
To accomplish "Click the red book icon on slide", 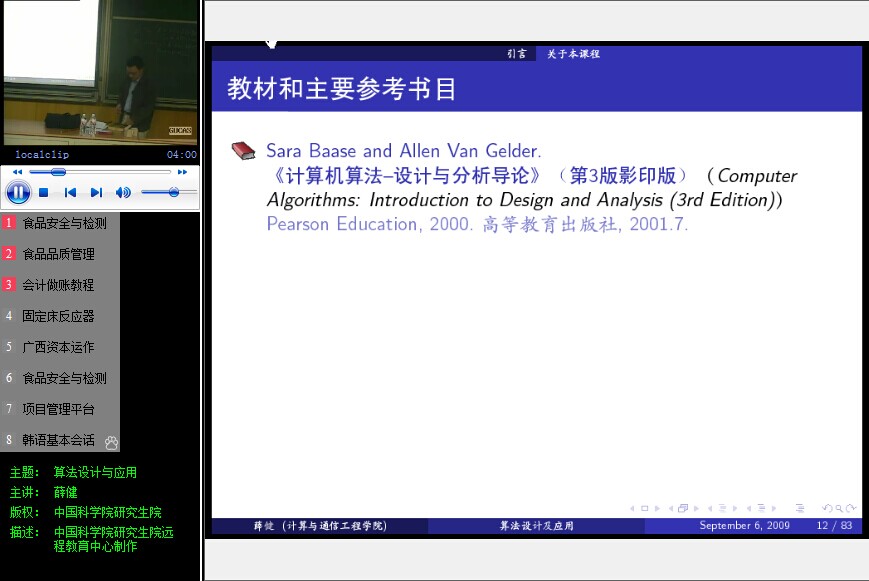I will (243, 150).
